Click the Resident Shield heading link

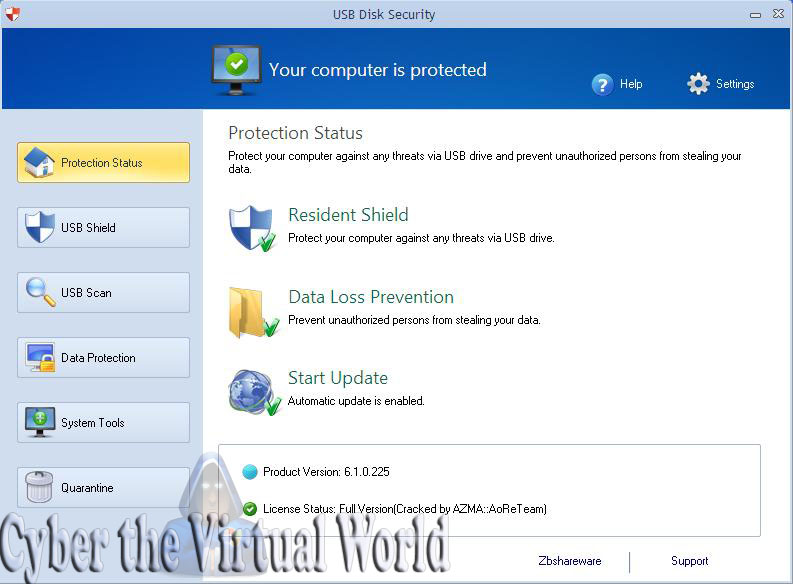[x=348, y=215]
